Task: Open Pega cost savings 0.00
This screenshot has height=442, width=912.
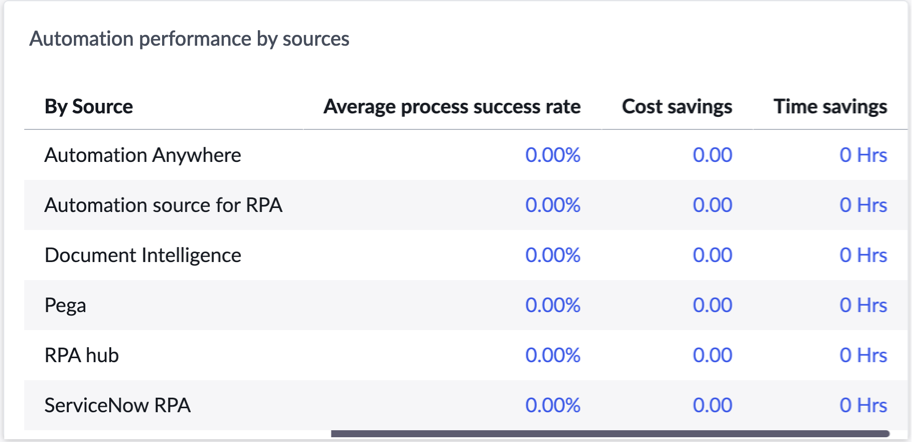Action: click(x=712, y=305)
